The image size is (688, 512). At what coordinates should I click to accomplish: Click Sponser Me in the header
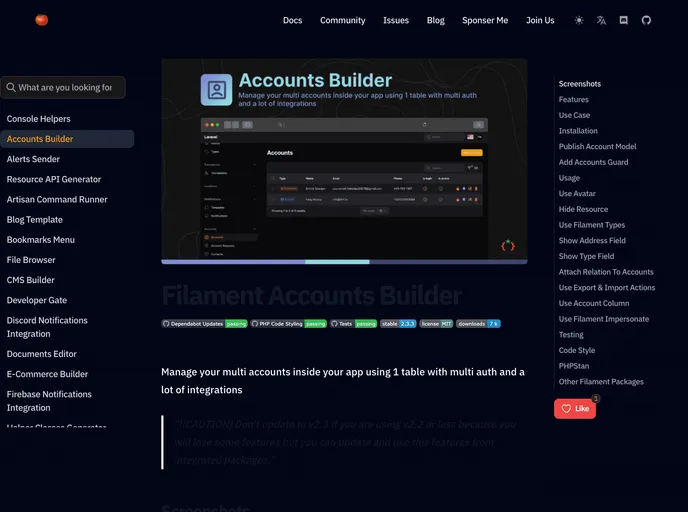pyautogui.click(x=485, y=20)
